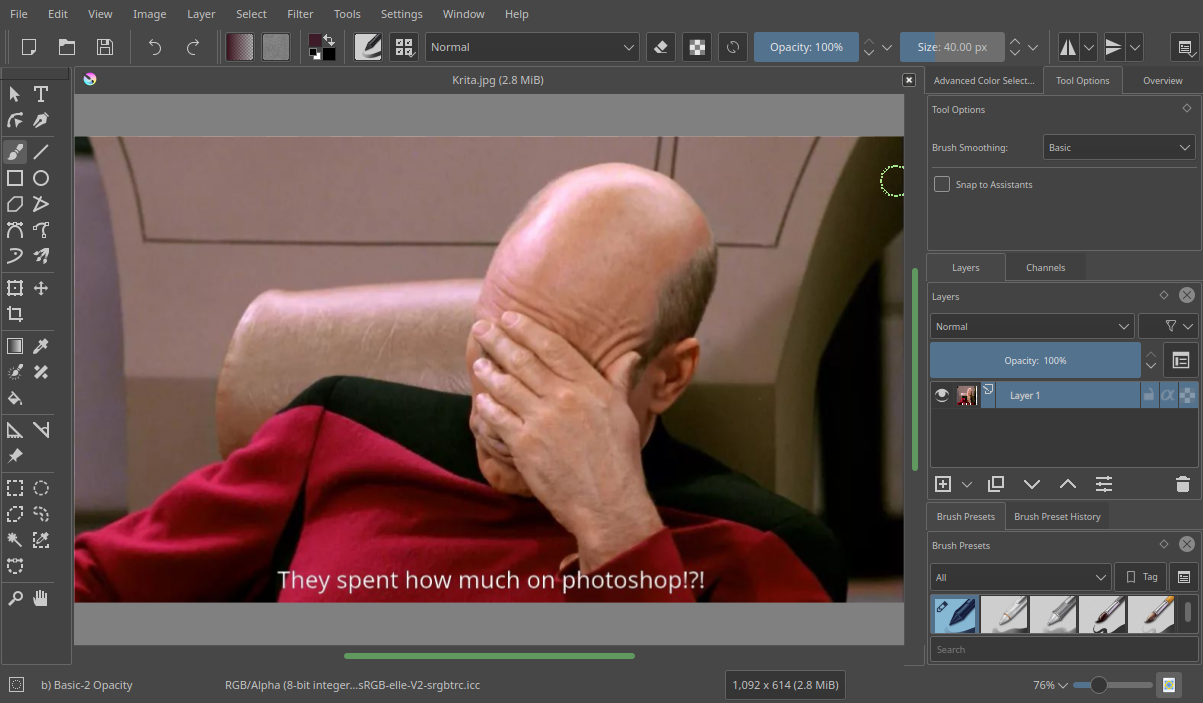This screenshot has width=1203, height=703.
Task: Activate the Transform tool
Action: click(15, 288)
